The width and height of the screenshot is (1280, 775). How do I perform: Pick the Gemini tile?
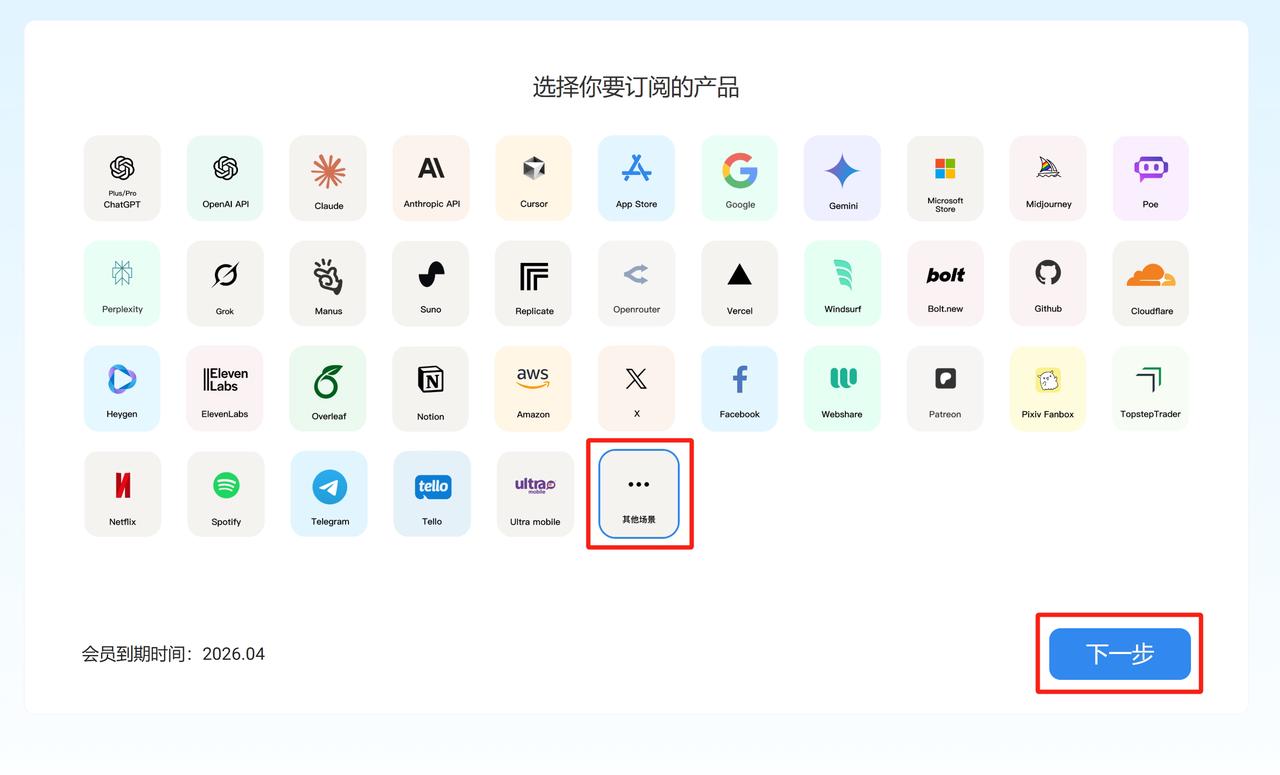click(x=842, y=178)
